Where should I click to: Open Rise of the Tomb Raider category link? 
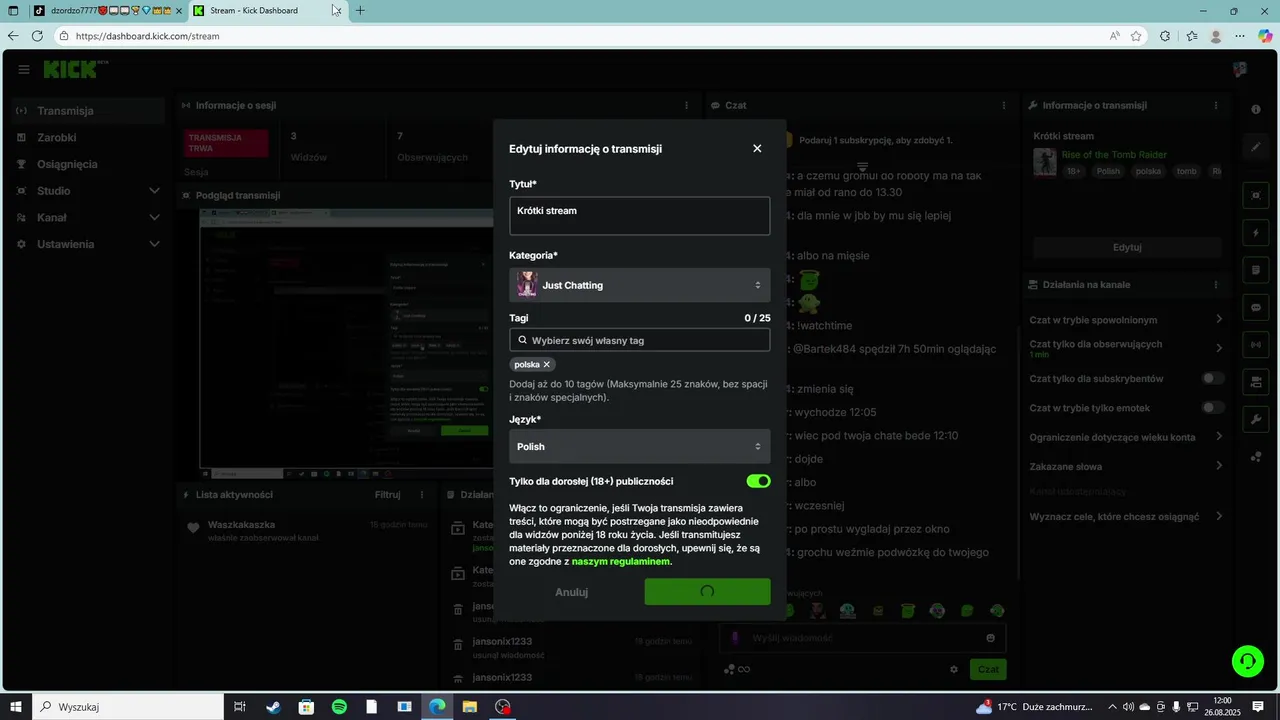[x=1114, y=155]
